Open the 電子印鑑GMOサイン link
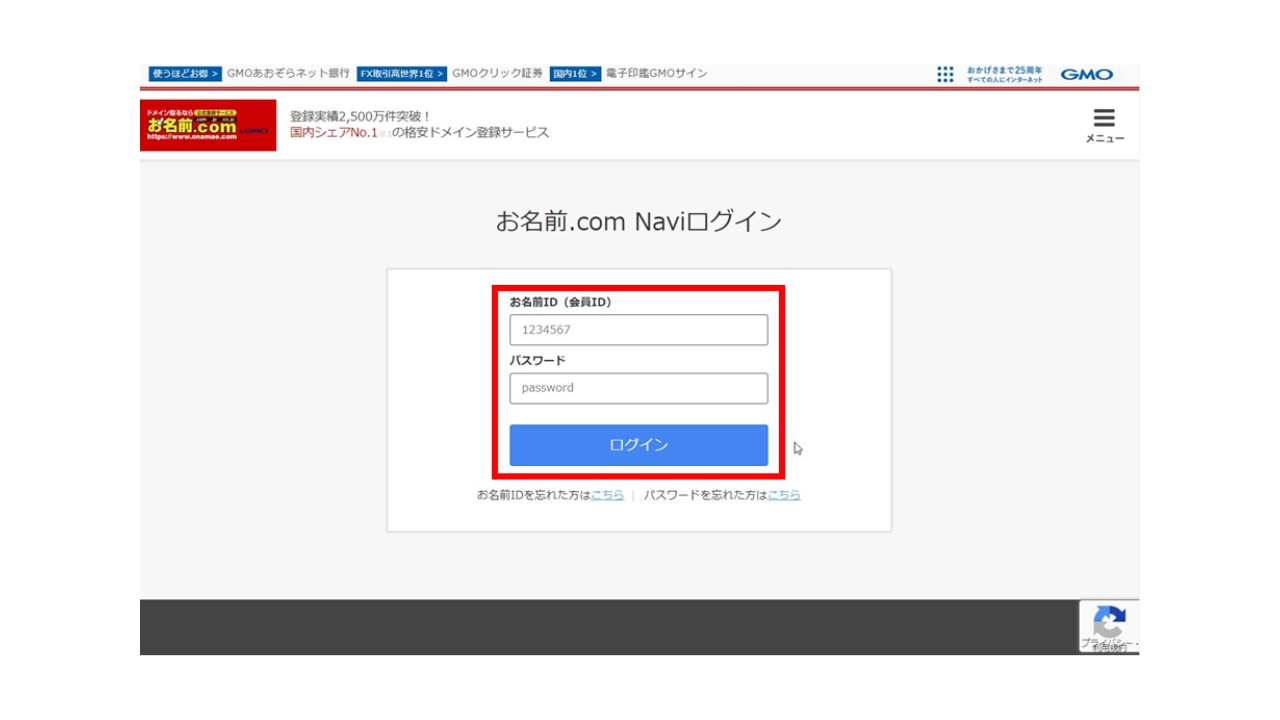This screenshot has width=1280, height=720. tap(656, 73)
